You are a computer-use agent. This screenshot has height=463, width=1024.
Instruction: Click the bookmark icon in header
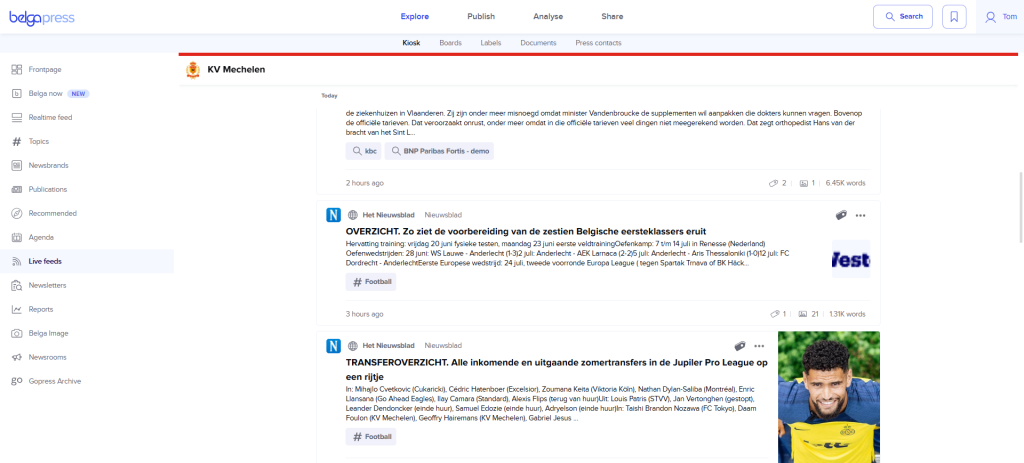point(954,17)
